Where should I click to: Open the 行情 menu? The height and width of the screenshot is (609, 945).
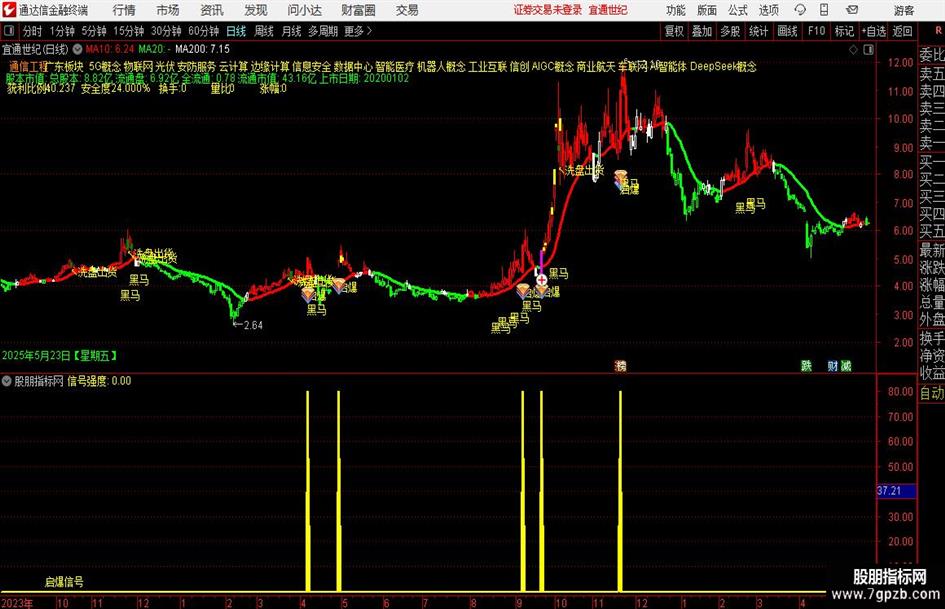(124, 10)
